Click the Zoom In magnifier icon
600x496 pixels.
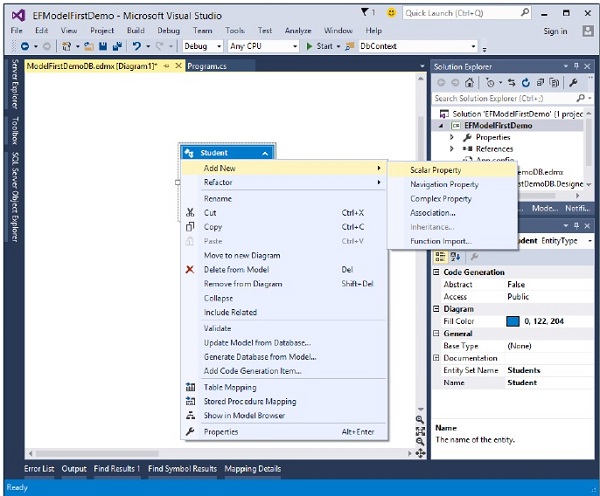(x=420, y=420)
